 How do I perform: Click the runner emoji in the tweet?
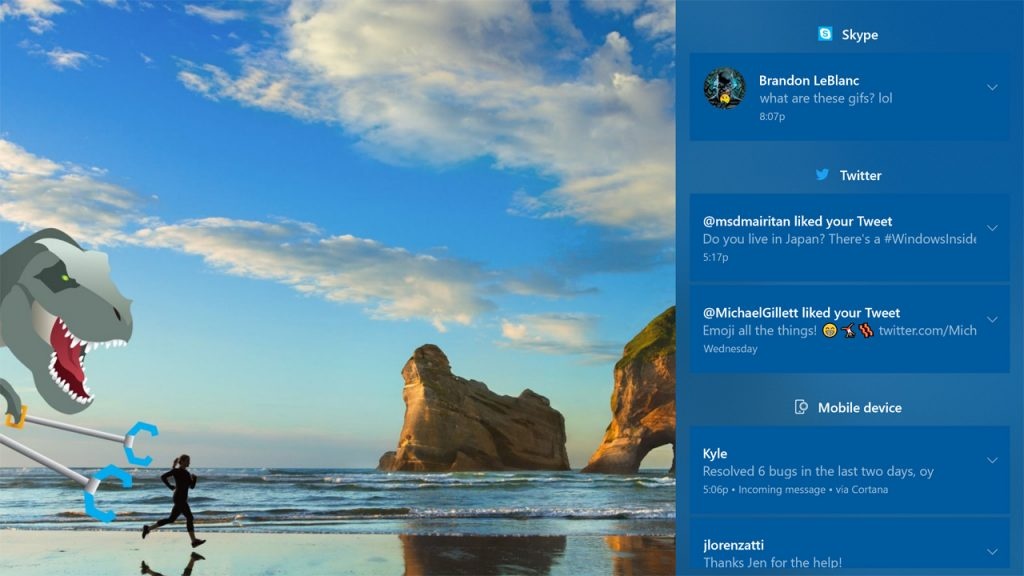[x=850, y=330]
